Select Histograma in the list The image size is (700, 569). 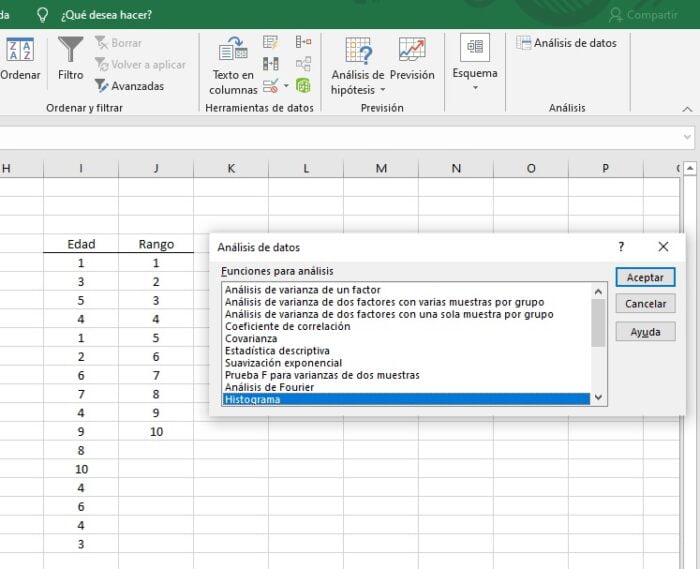click(406, 399)
